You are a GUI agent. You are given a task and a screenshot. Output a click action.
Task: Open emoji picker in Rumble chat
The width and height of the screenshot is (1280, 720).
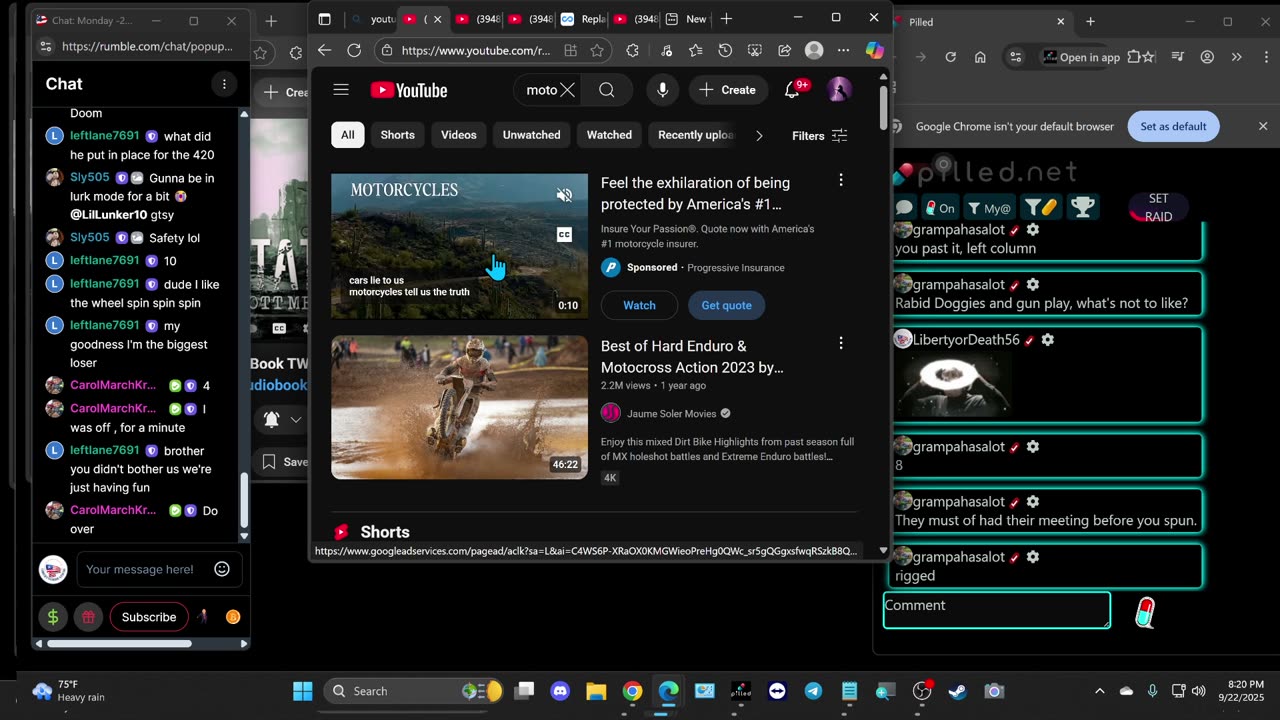click(x=222, y=569)
